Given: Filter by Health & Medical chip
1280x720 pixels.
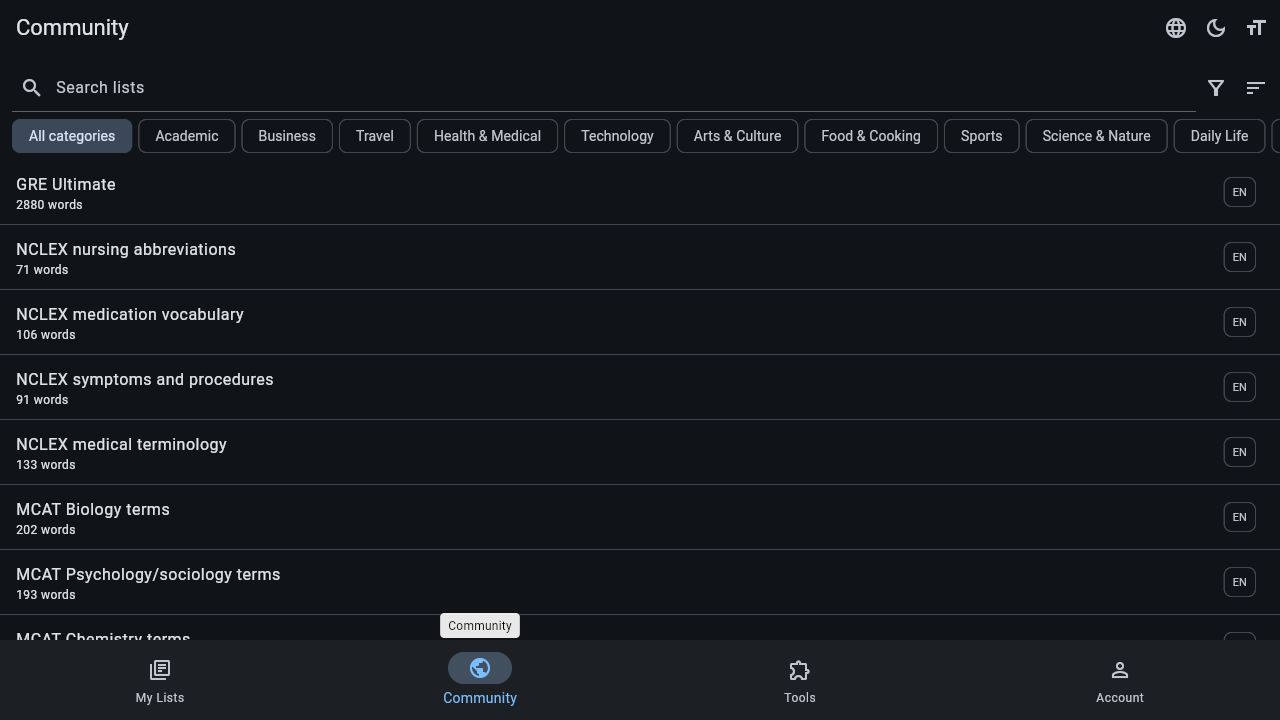Looking at the screenshot, I should (x=487, y=136).
